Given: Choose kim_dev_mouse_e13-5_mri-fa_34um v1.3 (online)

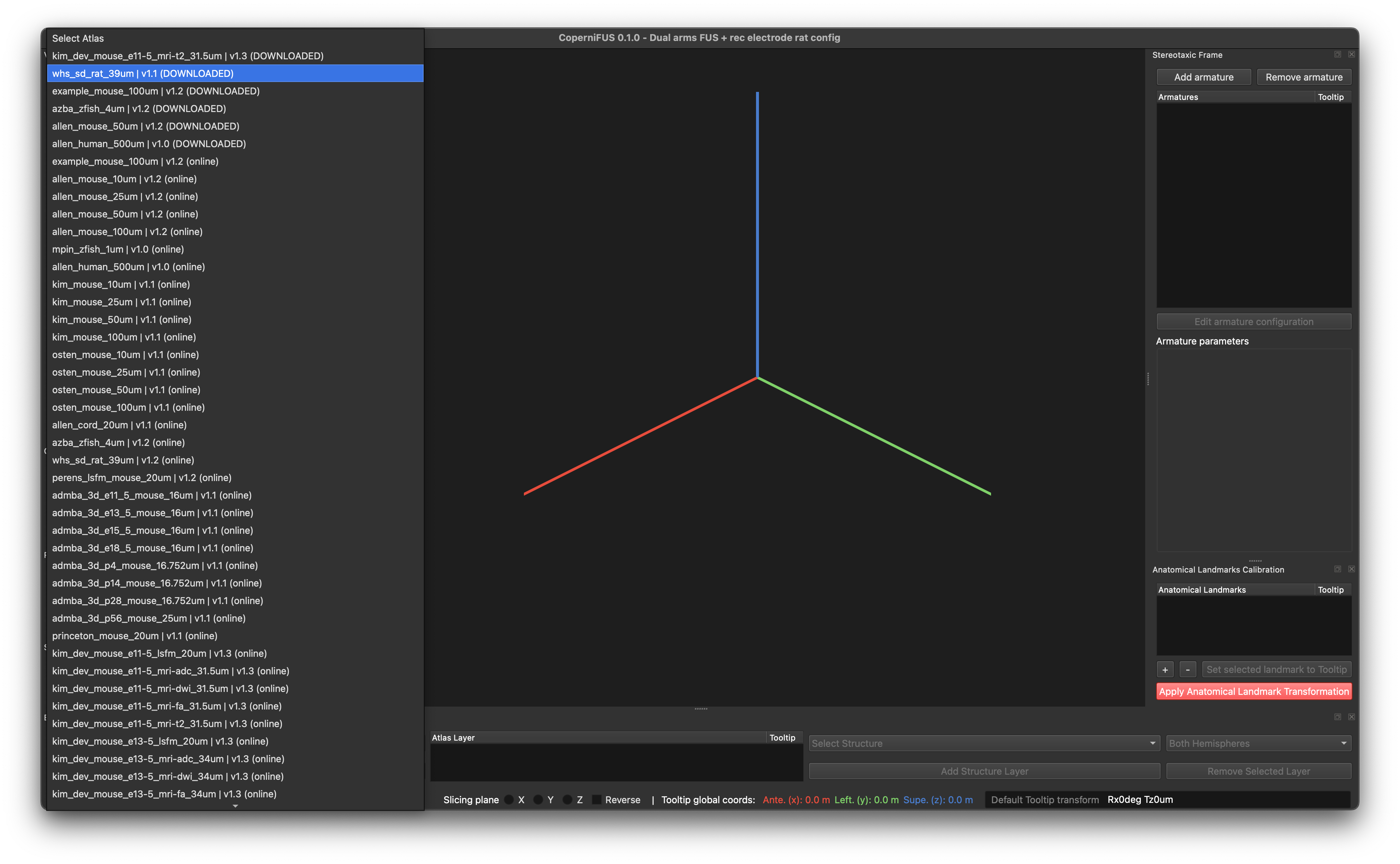Looking at the screenshot, I should pos(235,794).
